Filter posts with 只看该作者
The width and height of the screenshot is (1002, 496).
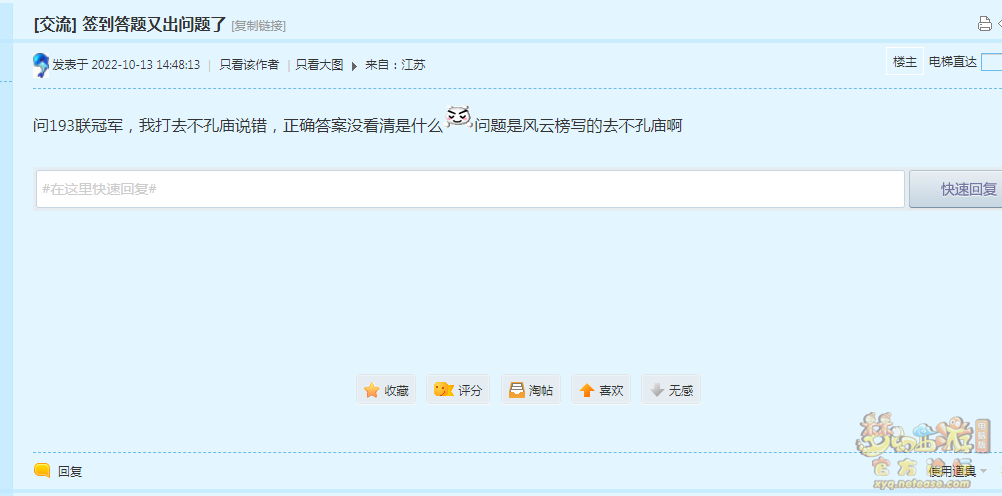[249, 65]
